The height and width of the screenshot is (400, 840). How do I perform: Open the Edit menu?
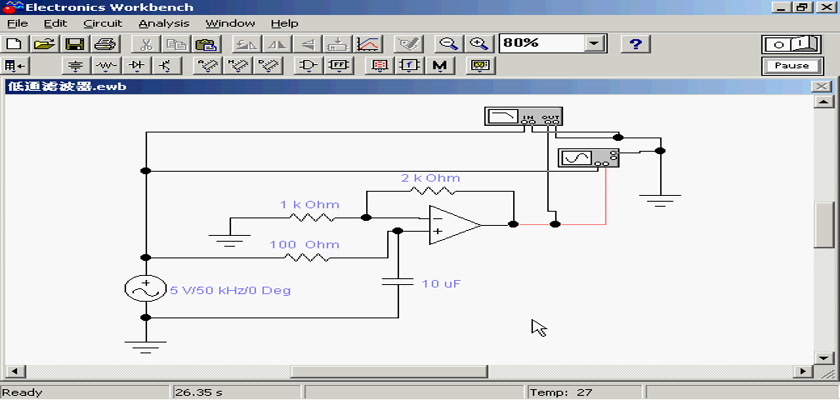click(x=55, y=24)
